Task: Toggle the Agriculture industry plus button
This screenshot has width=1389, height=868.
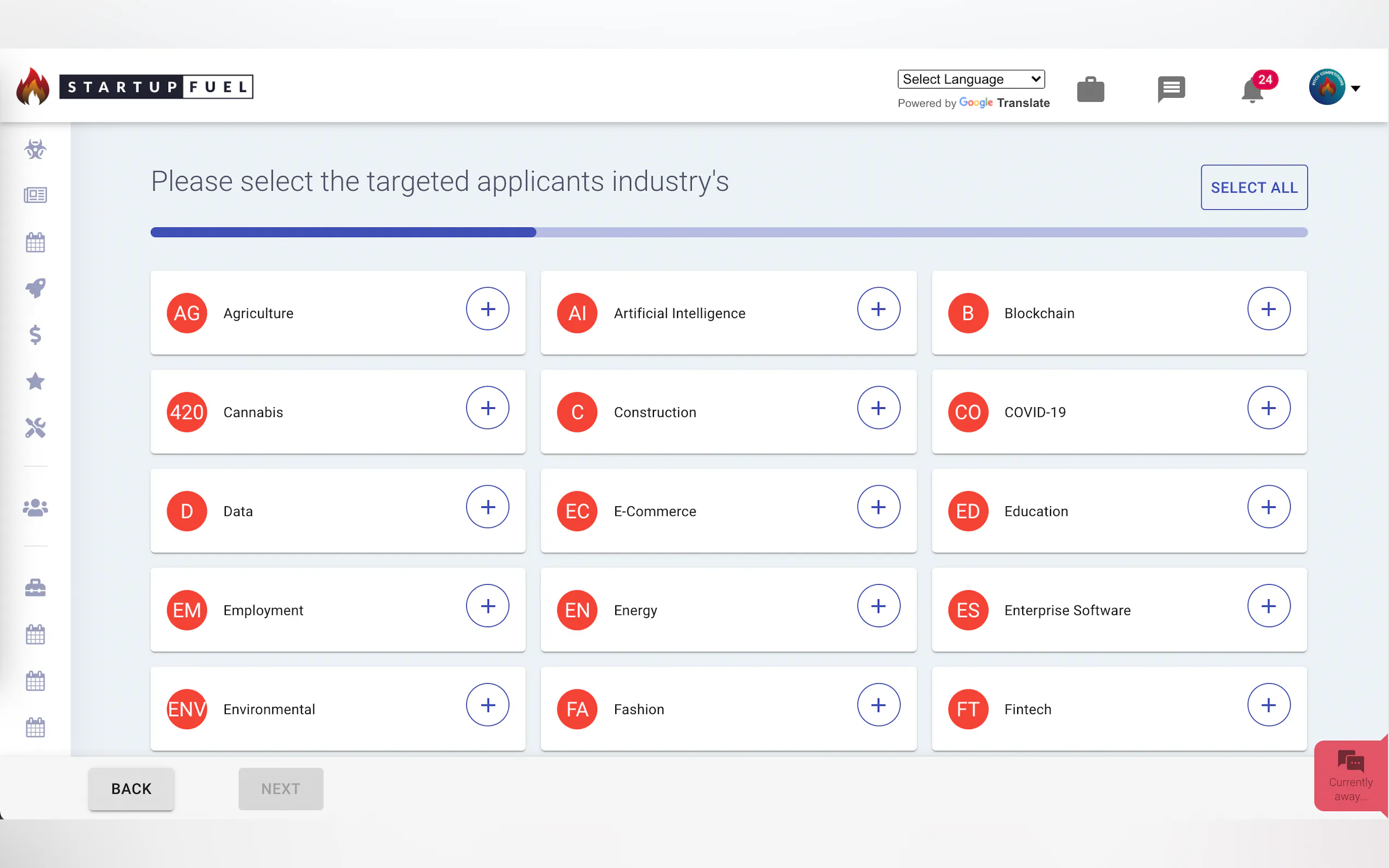Action: pyautogui.click(x=487, y=309)
